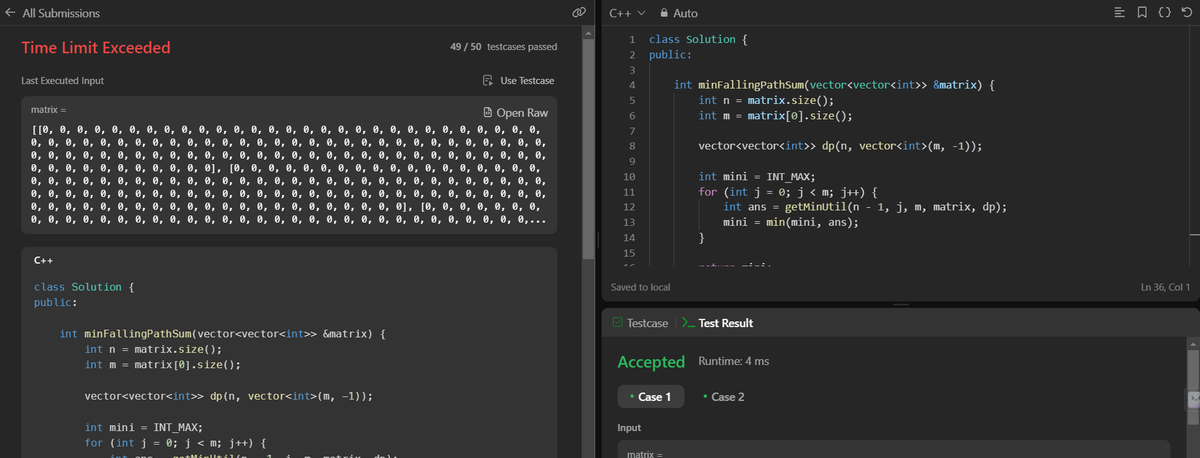The image size is (1200, 458).
Task: Click the 'Saved to local' status text
Action: tap(640, 287)
